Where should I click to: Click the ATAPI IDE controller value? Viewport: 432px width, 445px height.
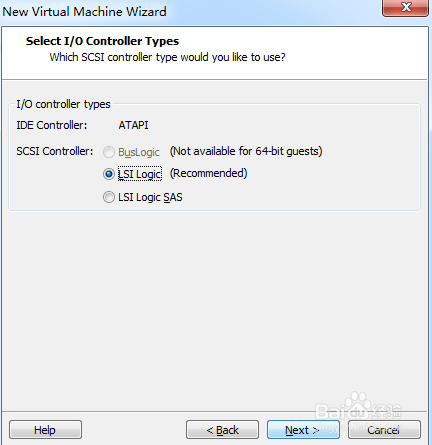click(x=133, y=125)
